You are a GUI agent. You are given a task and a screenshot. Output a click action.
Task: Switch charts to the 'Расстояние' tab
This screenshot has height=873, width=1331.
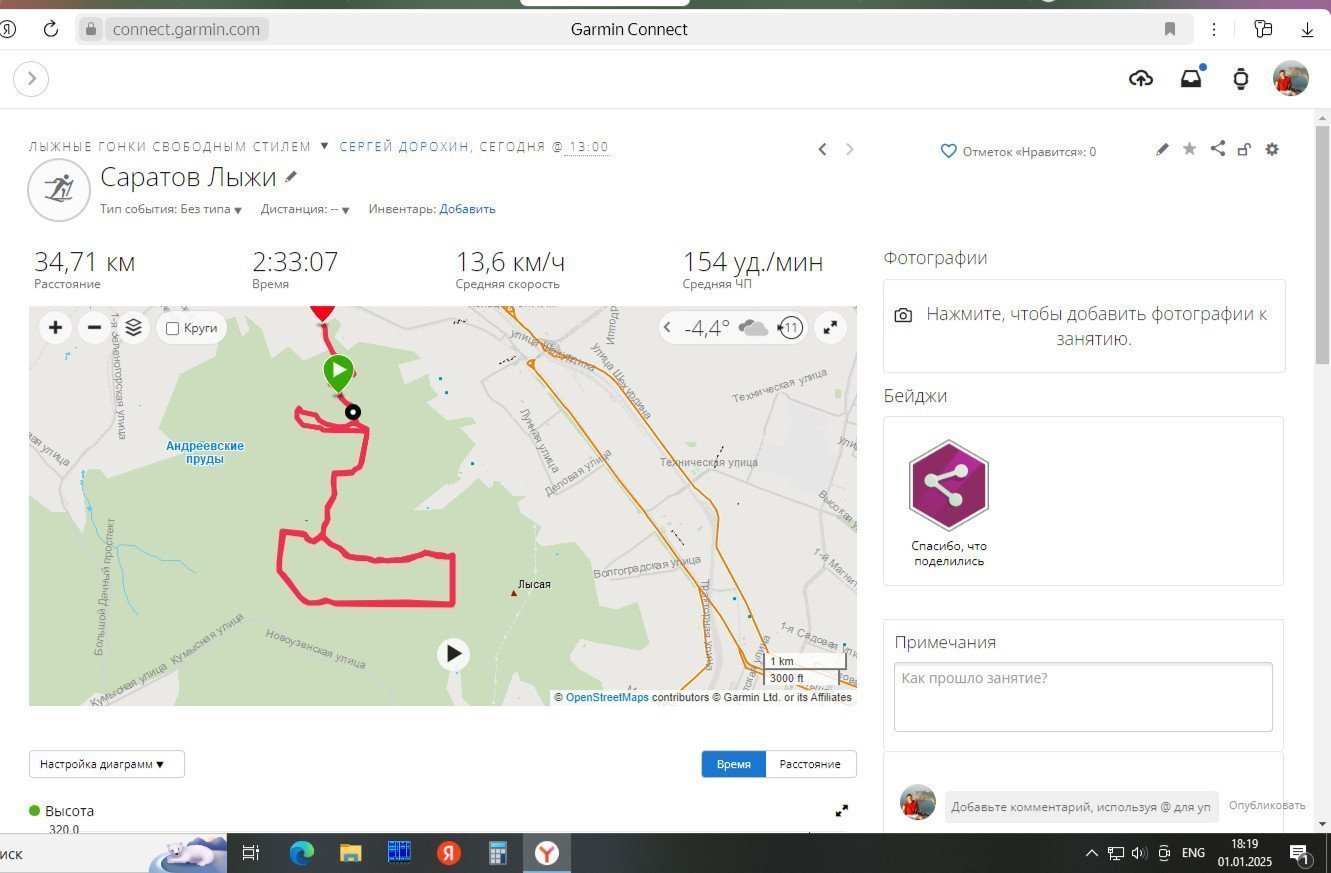[810, 764]
